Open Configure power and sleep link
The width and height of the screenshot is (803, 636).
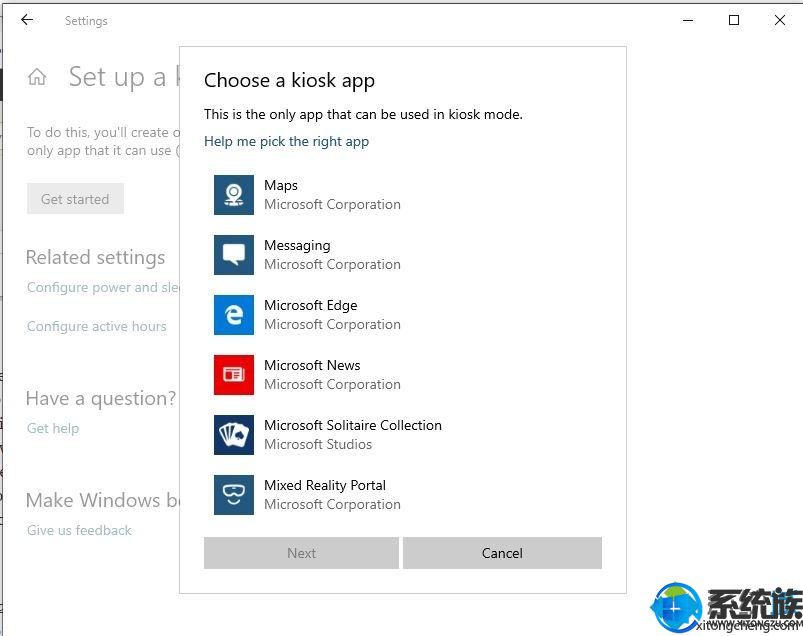[x=103, y=287]
